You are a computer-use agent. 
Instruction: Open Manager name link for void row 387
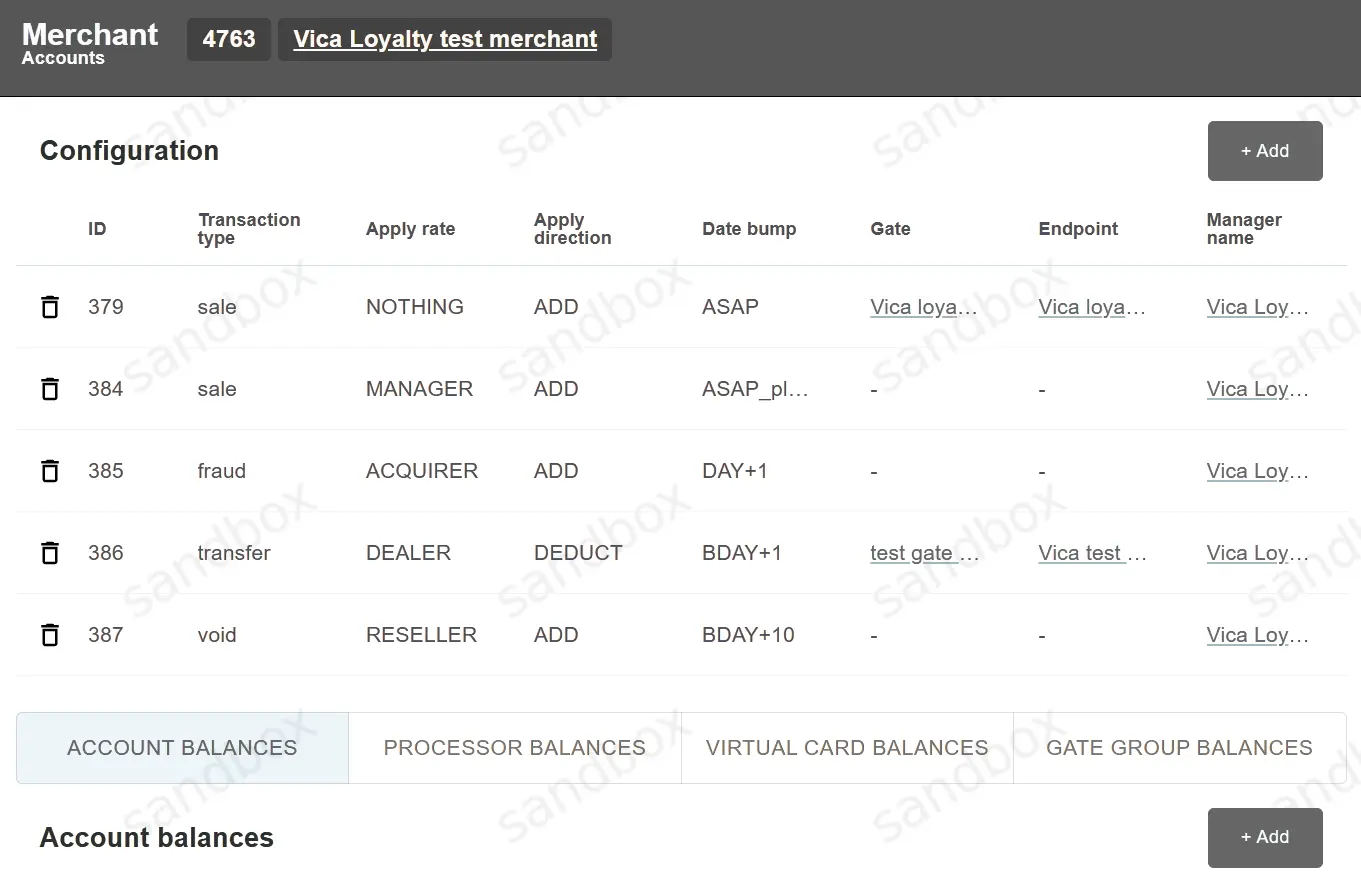coord(1257,635)
